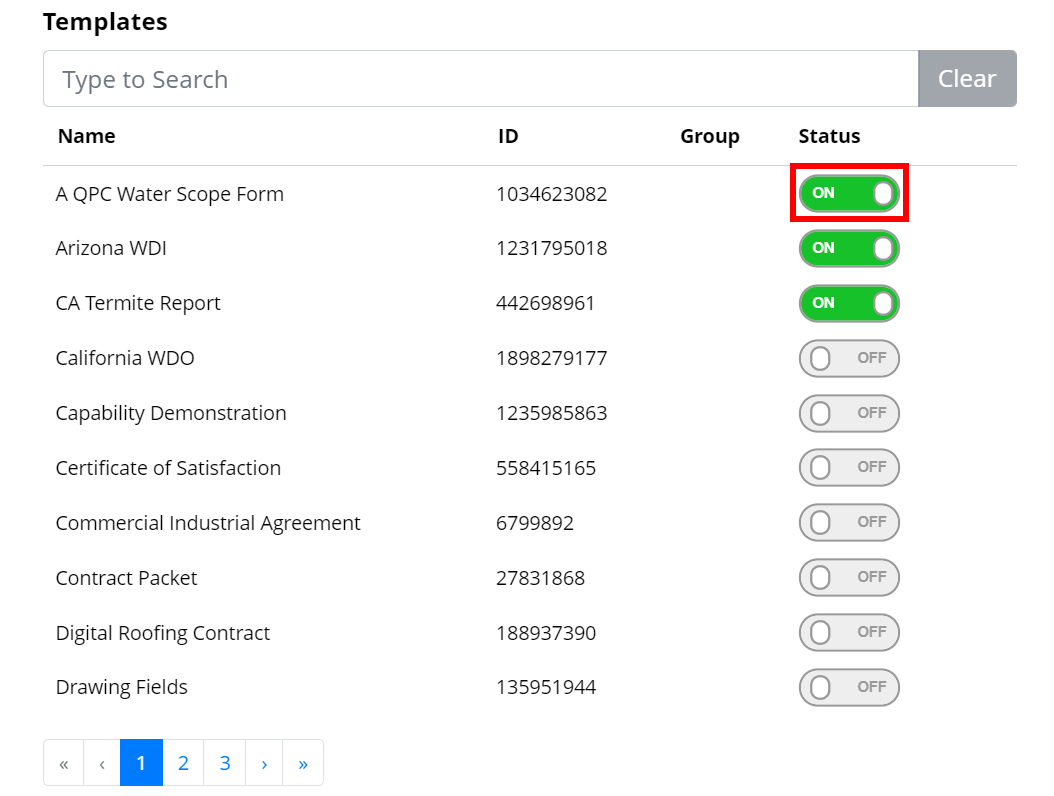Click the Type to Search field
Screen dimensions: 1054x796
point(481,79)
